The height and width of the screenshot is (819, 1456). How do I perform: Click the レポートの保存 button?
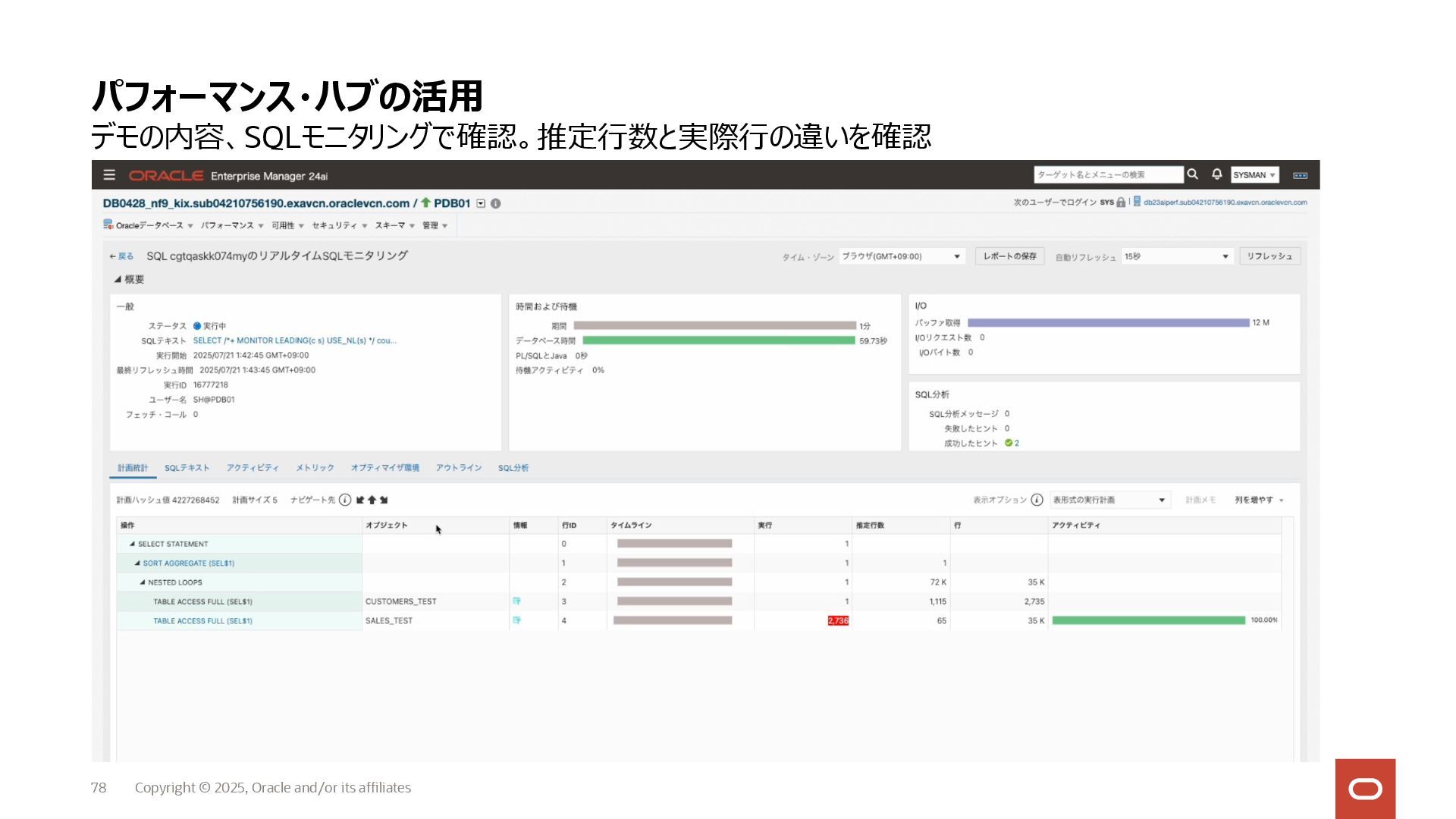1009,256
